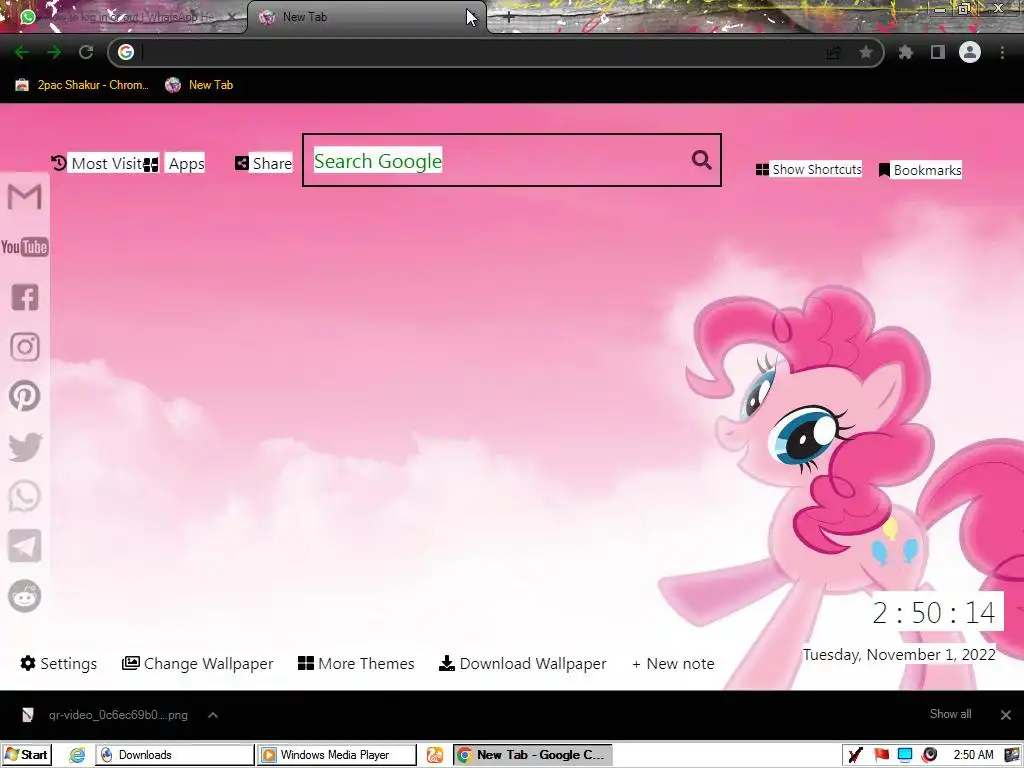This screenshot has width=1024, height=768.
Task: Open Telegram sidebar icon
Action: 25,546
